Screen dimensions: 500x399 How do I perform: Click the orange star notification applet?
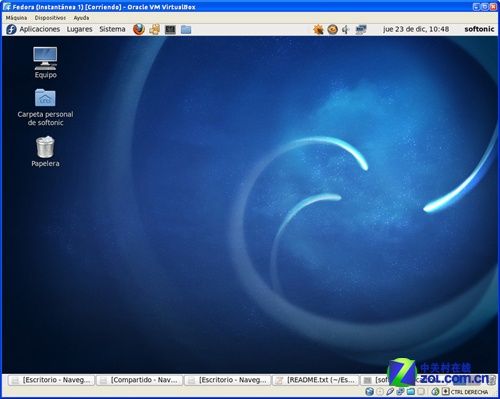pos(318,29)
